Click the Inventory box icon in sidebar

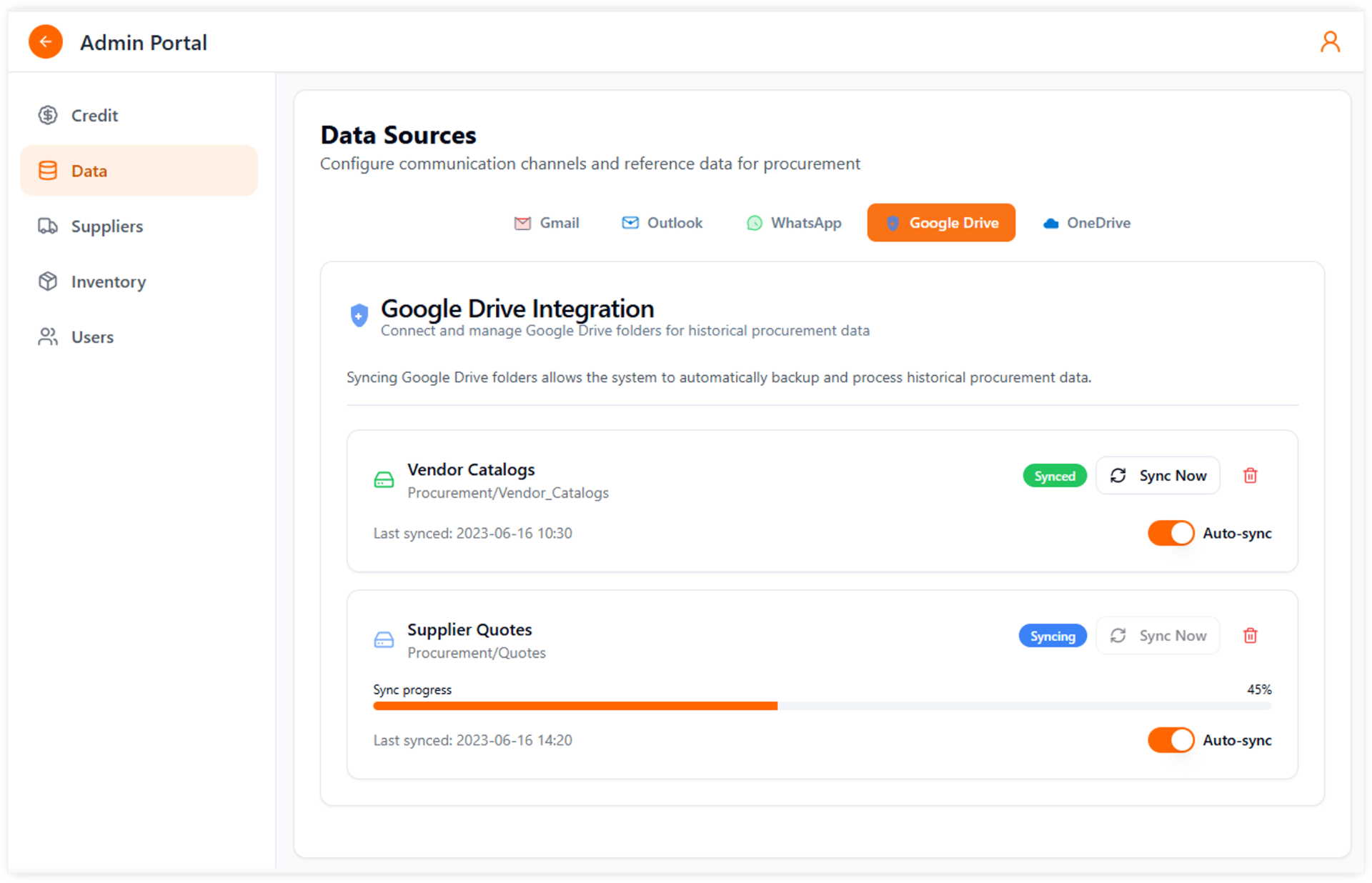tap(48, 281)
